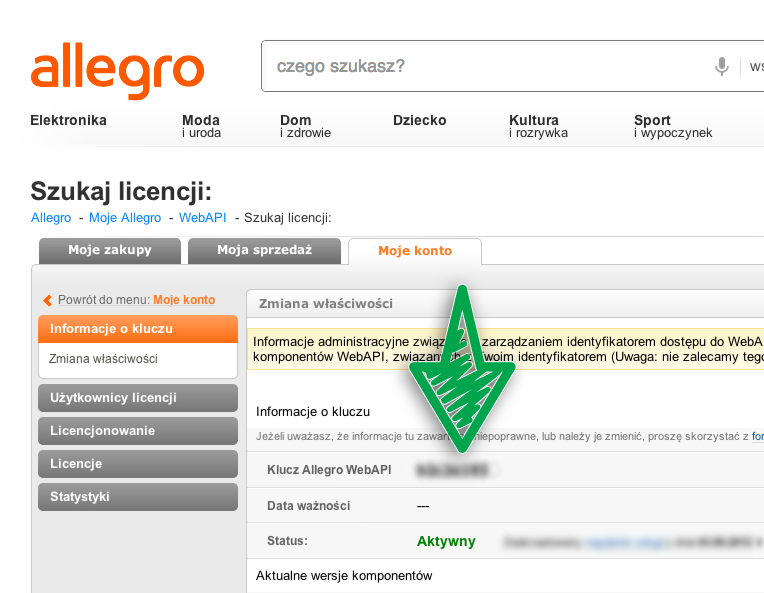Follow the WebAPI breadcrumb link
Screen dimensions: 764x593
tap(203, 218)
